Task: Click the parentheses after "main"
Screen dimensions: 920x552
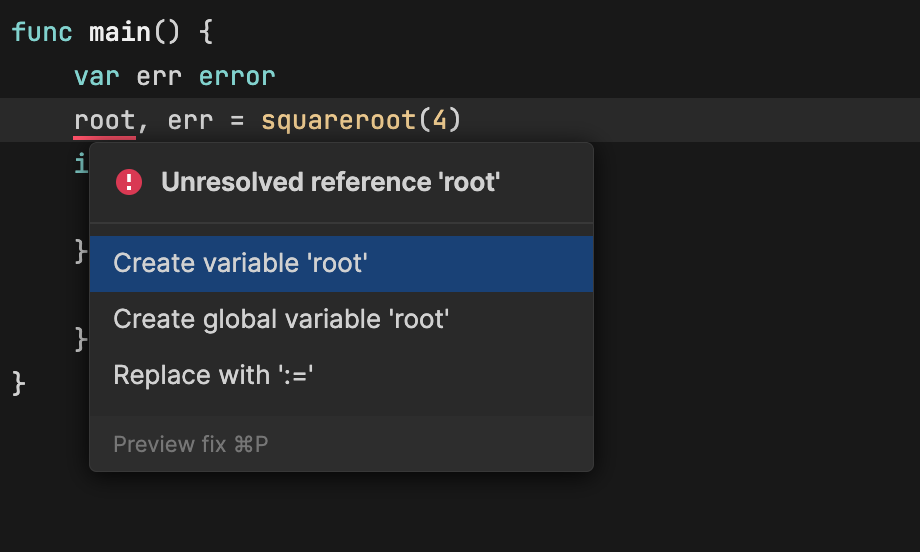Action: point(167,32)
